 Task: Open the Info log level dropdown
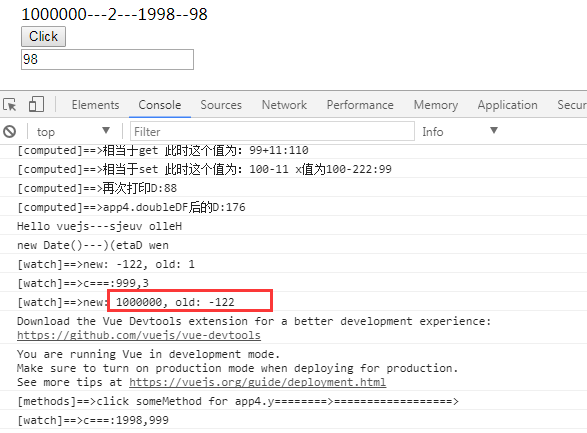coord(460,131)
